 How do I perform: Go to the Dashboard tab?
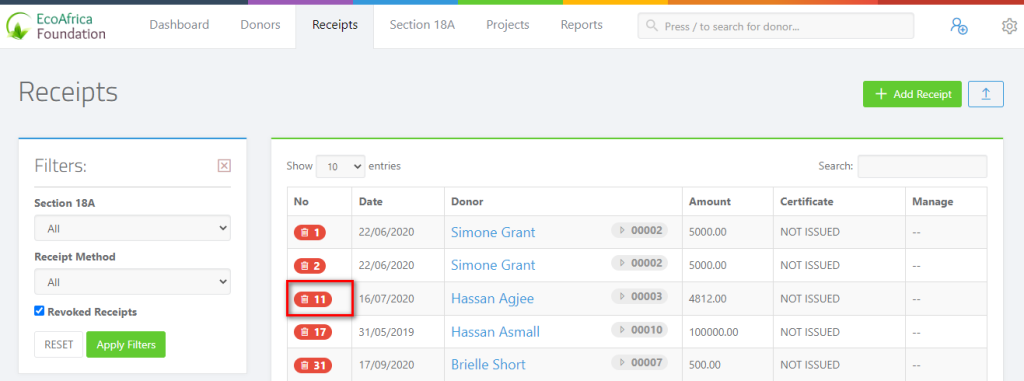[179, 25]
